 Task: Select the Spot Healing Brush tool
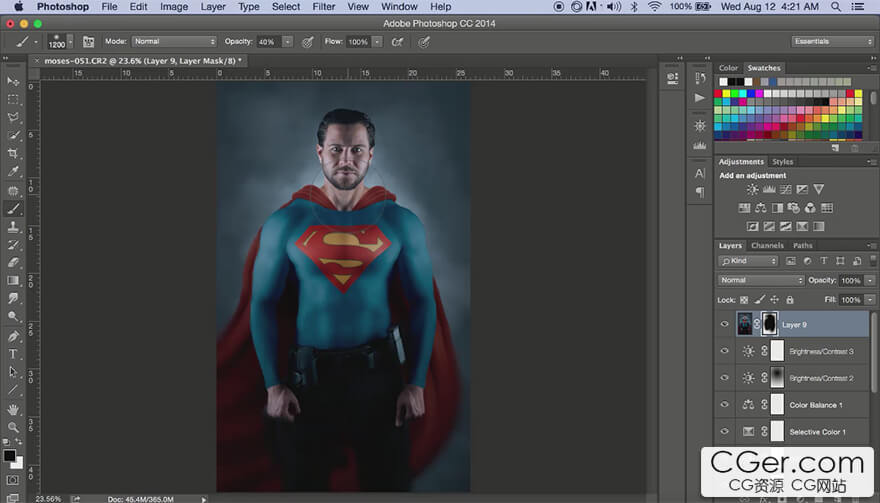(x=12, y=191)
